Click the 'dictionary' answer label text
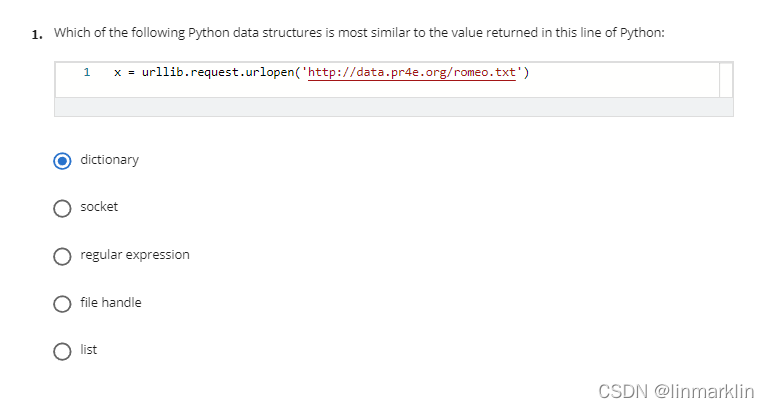 (109, 160)
